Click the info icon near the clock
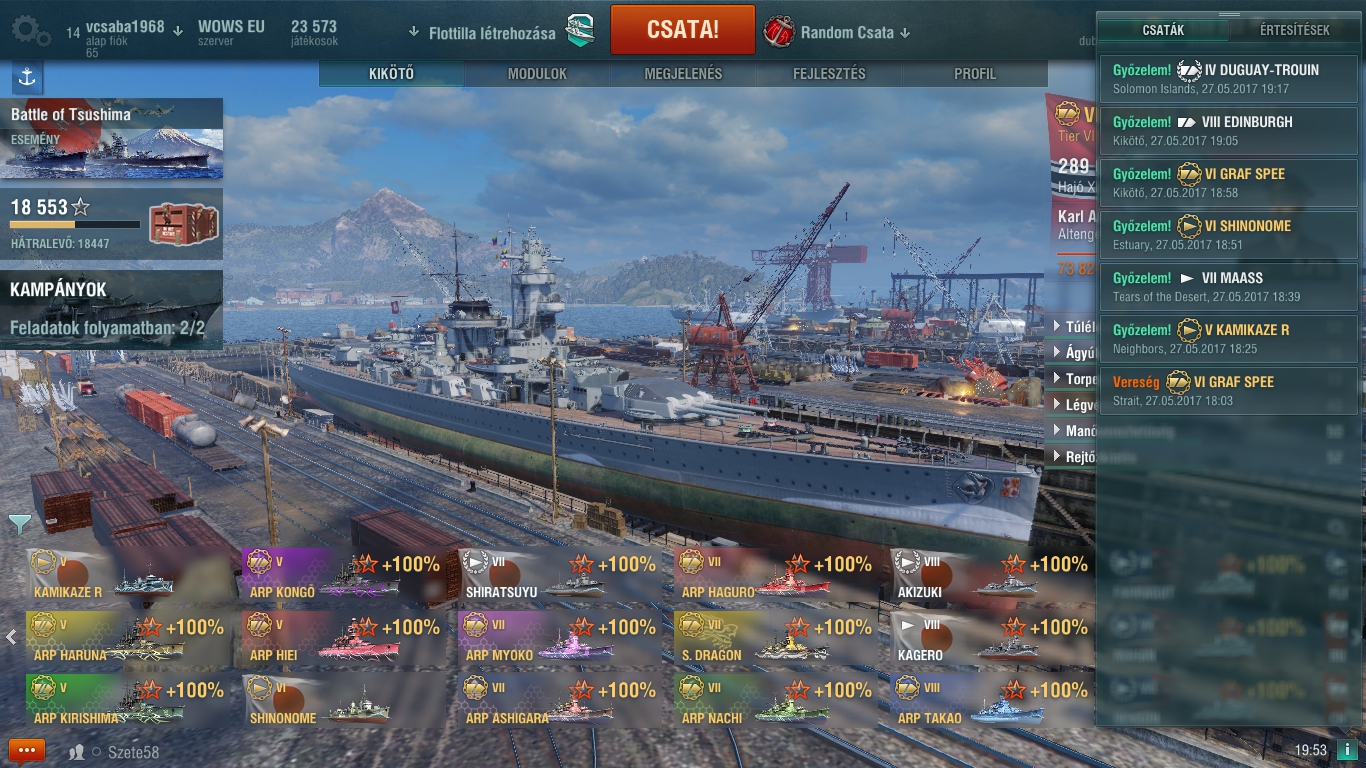 pos(1346,750)
